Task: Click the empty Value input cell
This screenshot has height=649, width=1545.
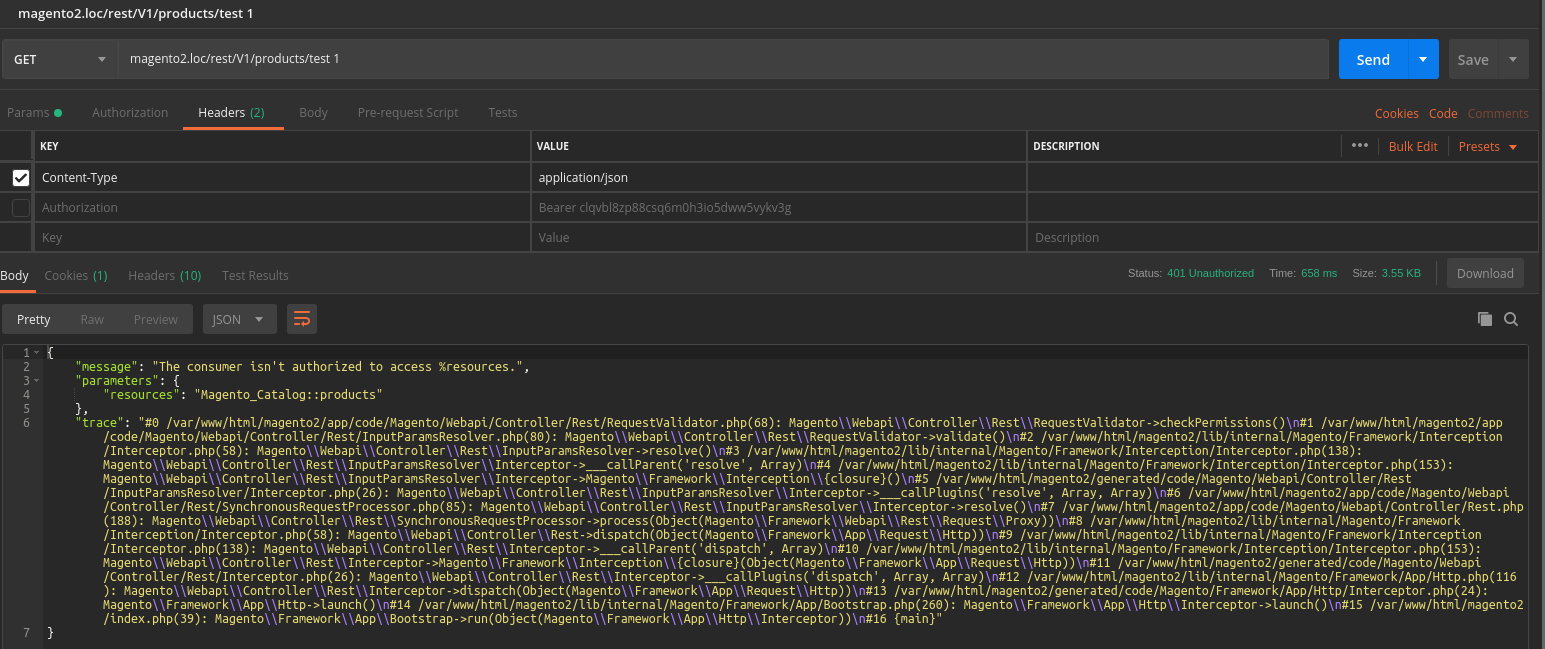Action: coord(779,237)
